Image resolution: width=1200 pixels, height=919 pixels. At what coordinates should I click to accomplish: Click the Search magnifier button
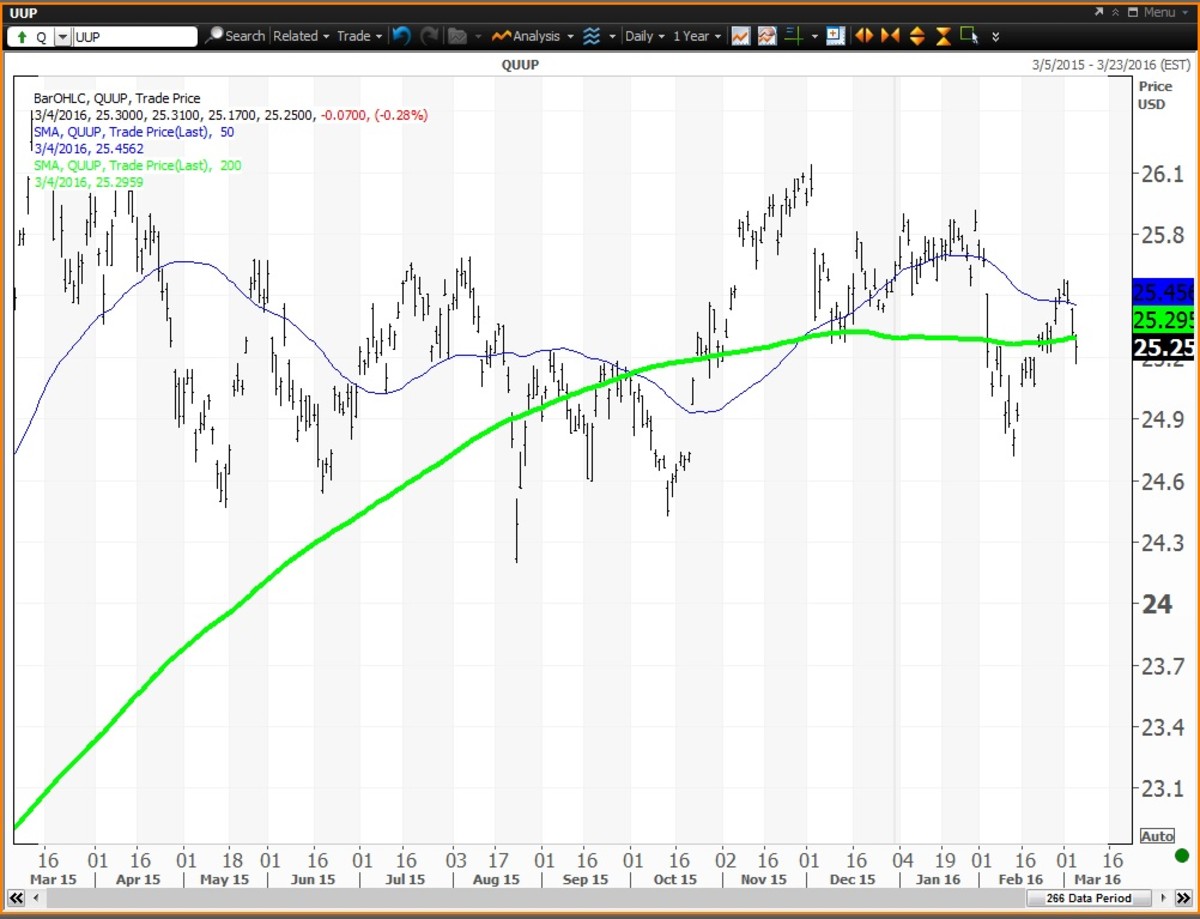tap(235, 36)
